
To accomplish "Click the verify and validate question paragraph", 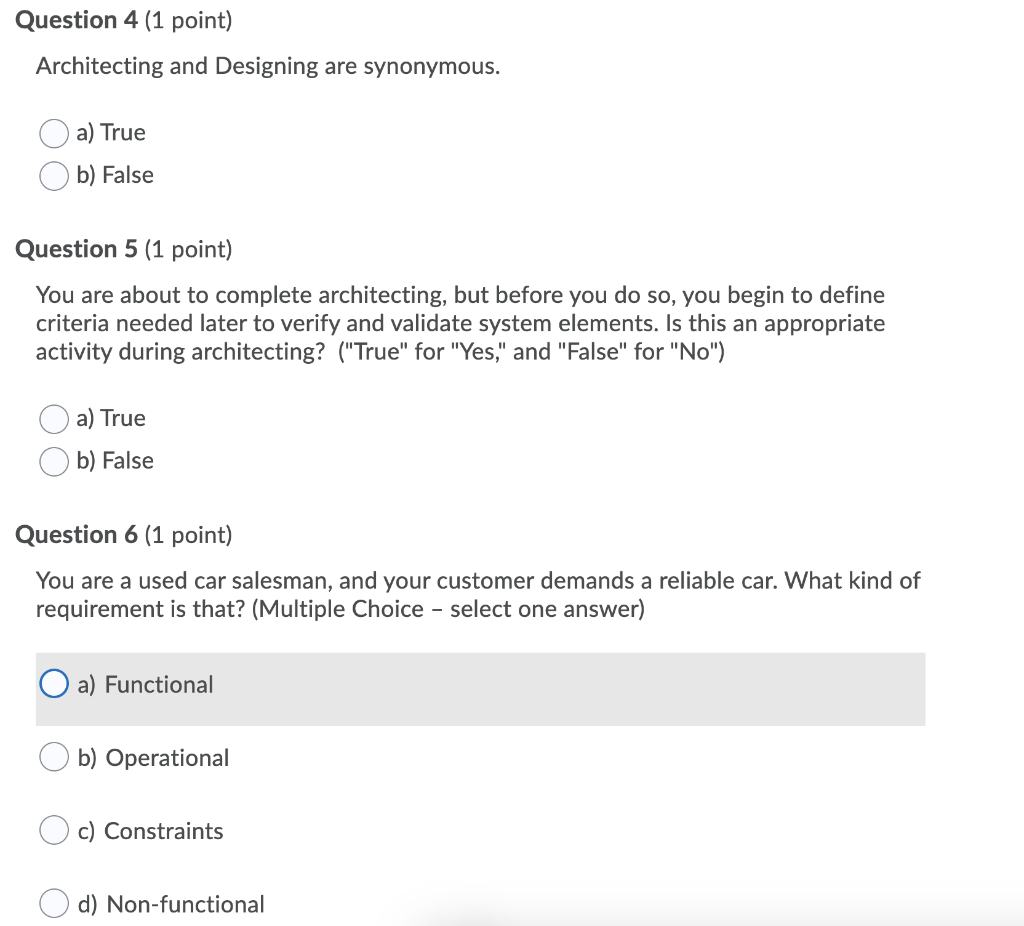I will 460,323.
